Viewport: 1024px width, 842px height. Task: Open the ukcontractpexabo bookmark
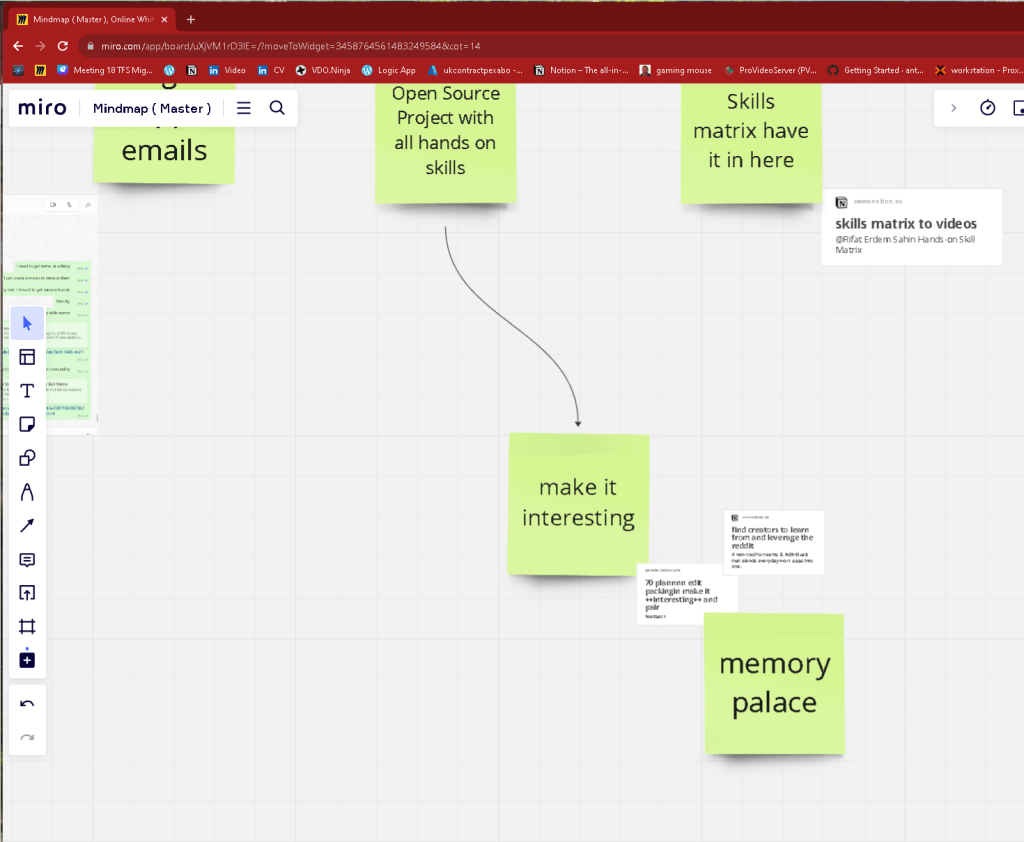tap(475, 70)
